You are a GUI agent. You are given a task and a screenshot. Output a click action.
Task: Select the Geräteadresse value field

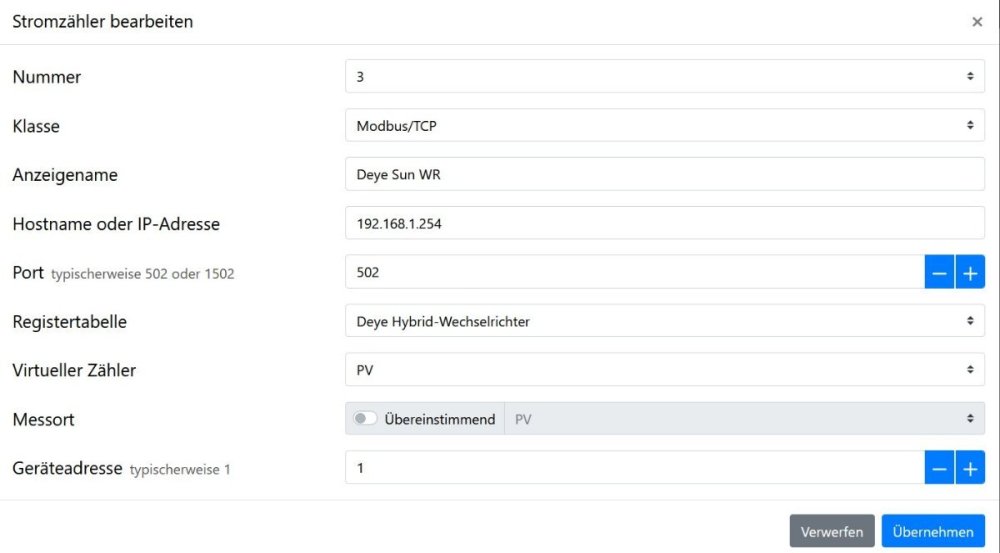(x=634, y=468)
